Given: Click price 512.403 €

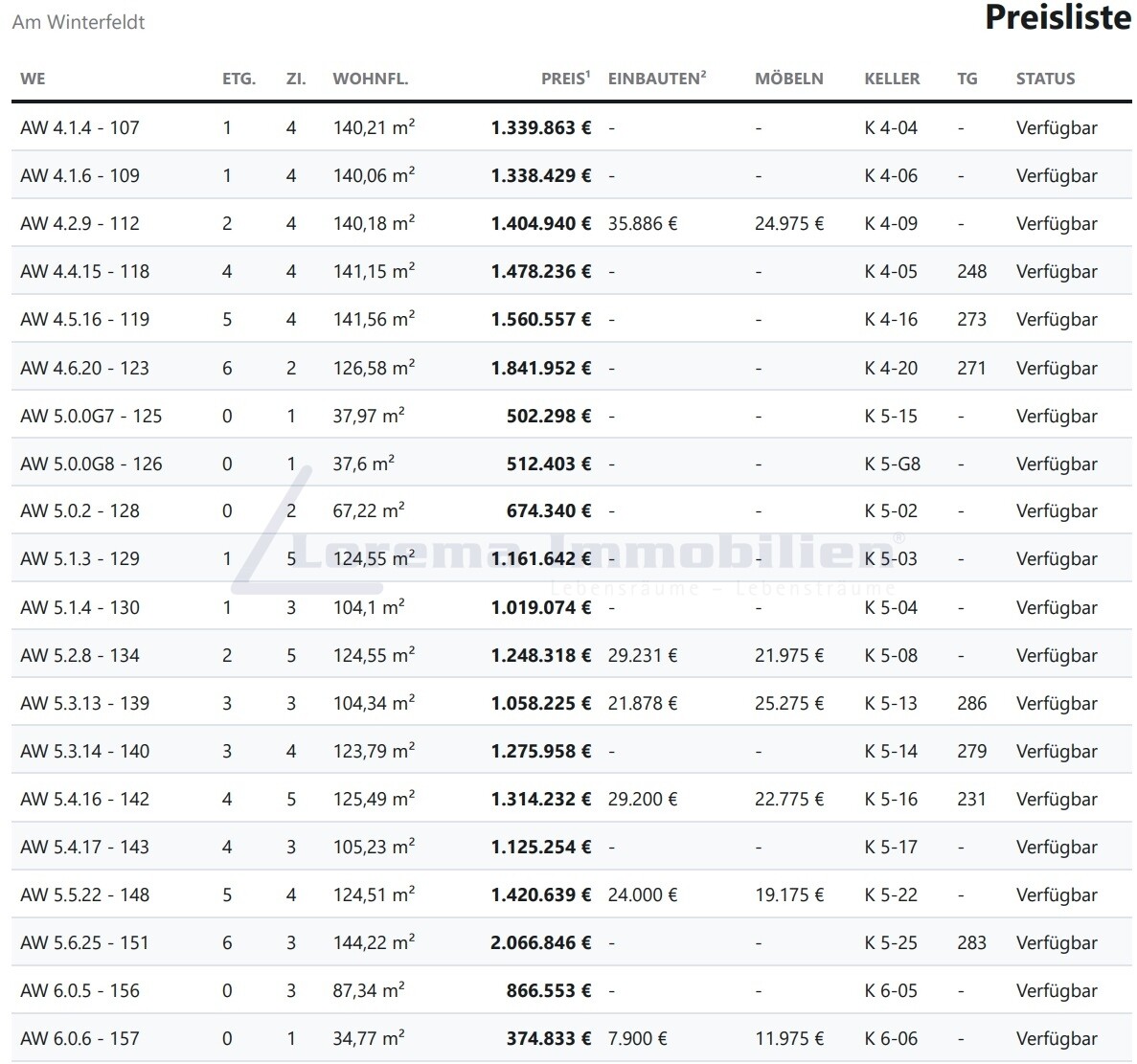Looking at the screenshot, I should (549, 464).
